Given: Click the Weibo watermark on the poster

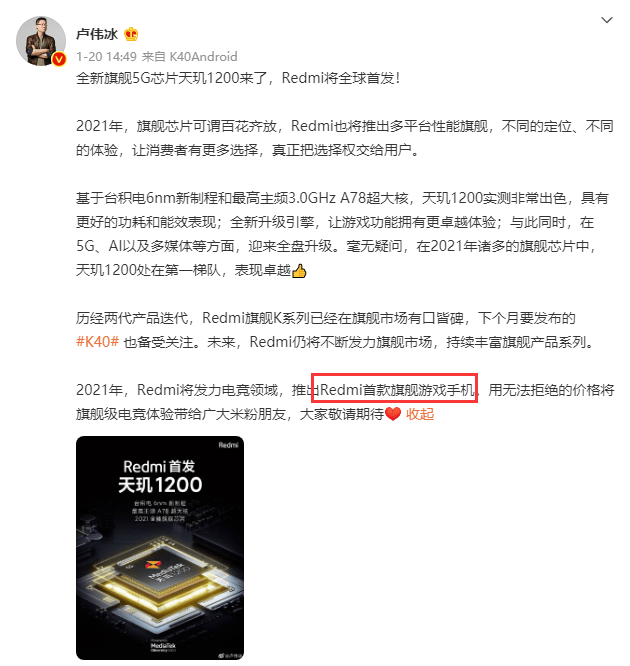Looking at the screenshot, I should 230,656.
